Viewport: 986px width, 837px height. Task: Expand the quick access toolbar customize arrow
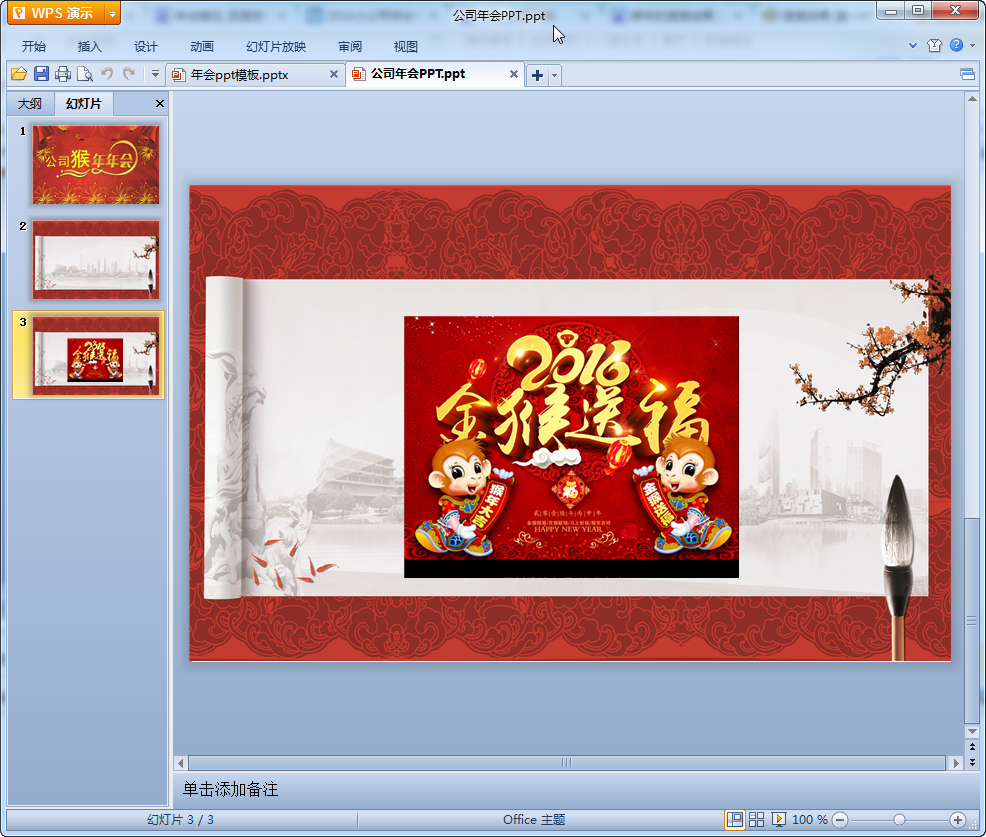(x=155, y=74)
